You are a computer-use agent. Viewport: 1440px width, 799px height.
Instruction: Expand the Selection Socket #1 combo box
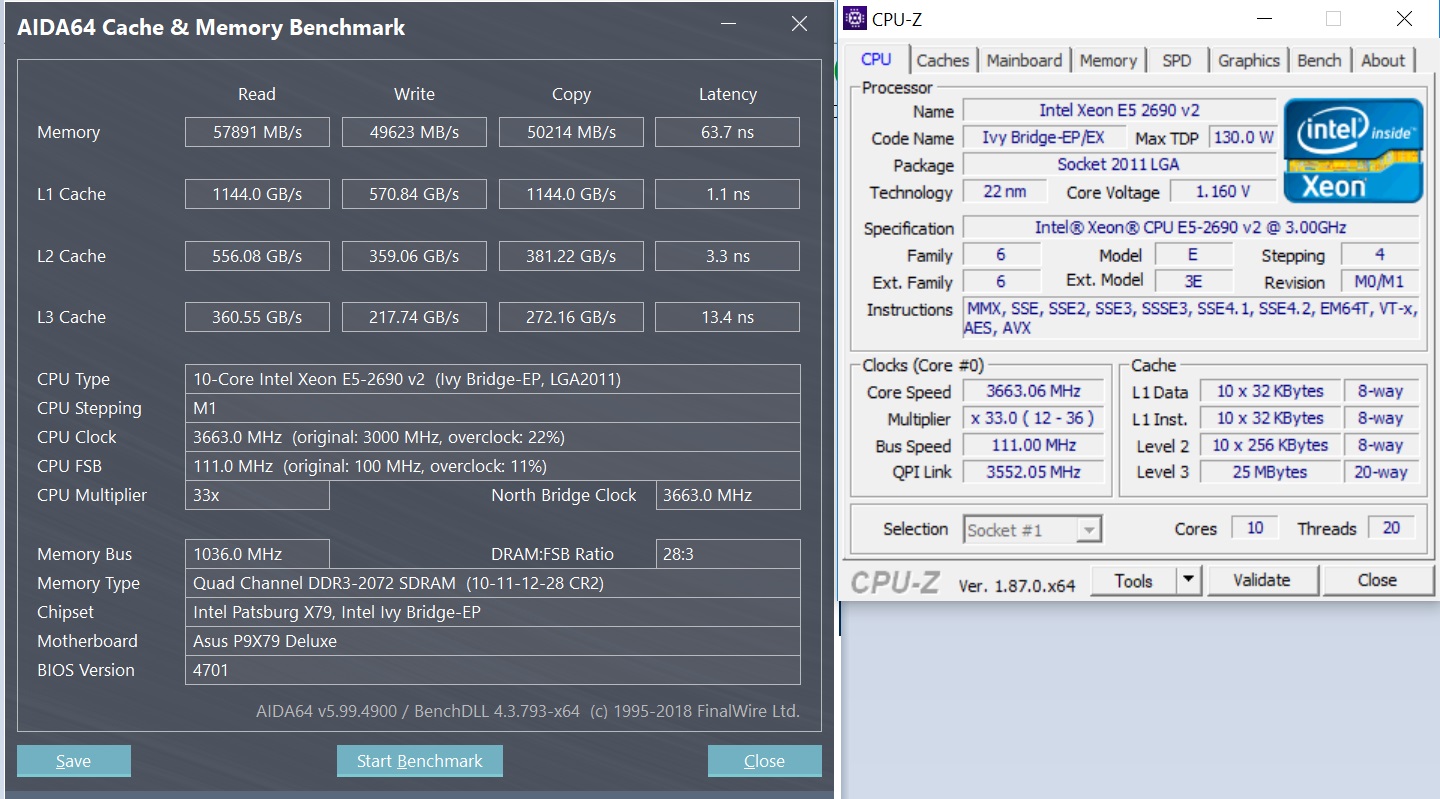1033,529
